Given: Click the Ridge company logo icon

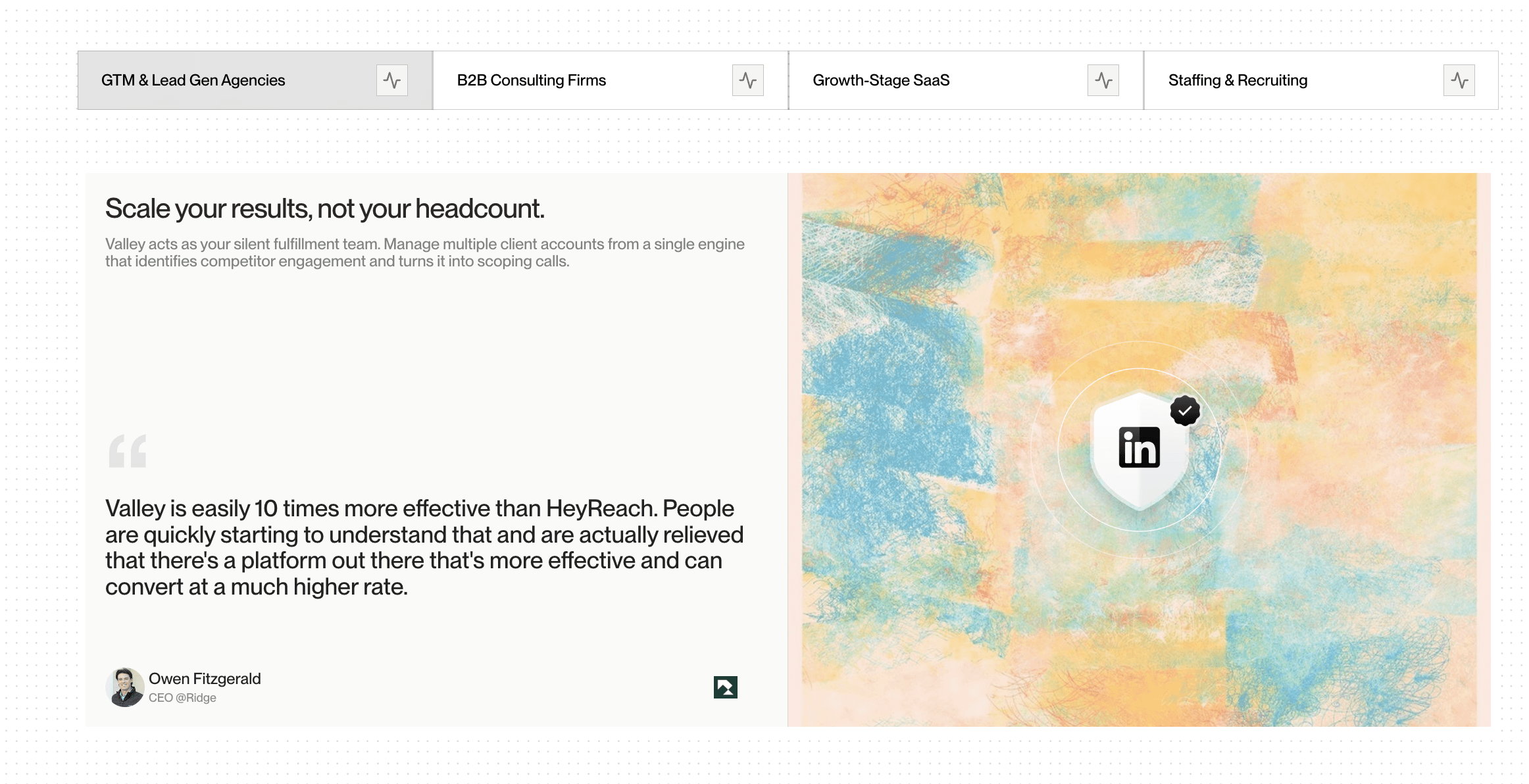Looking at the screenshot, I should click(725, 687).
